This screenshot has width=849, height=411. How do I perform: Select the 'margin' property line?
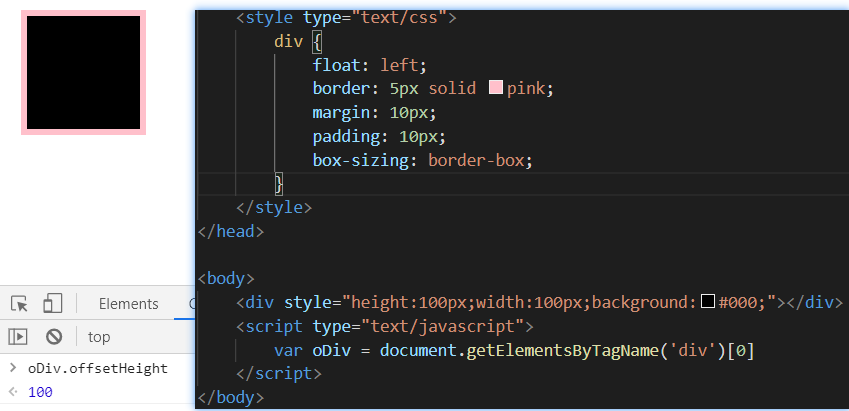pyautogui.click(x=374, y=113)
